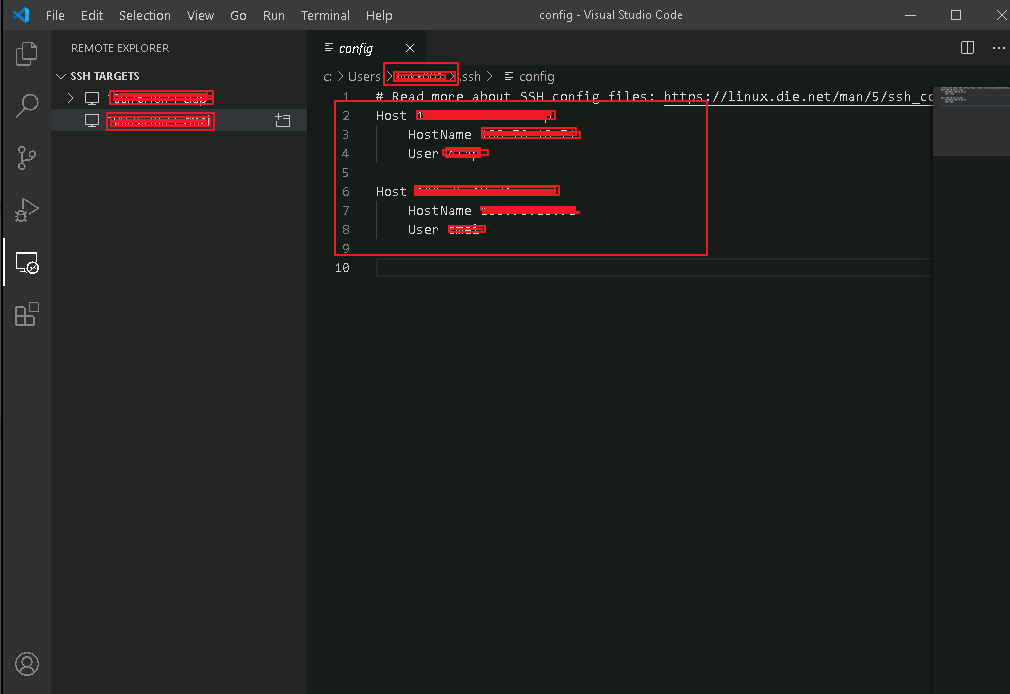Click line number 10 in the gutter
1010x694 pixels.
(342, 267)
